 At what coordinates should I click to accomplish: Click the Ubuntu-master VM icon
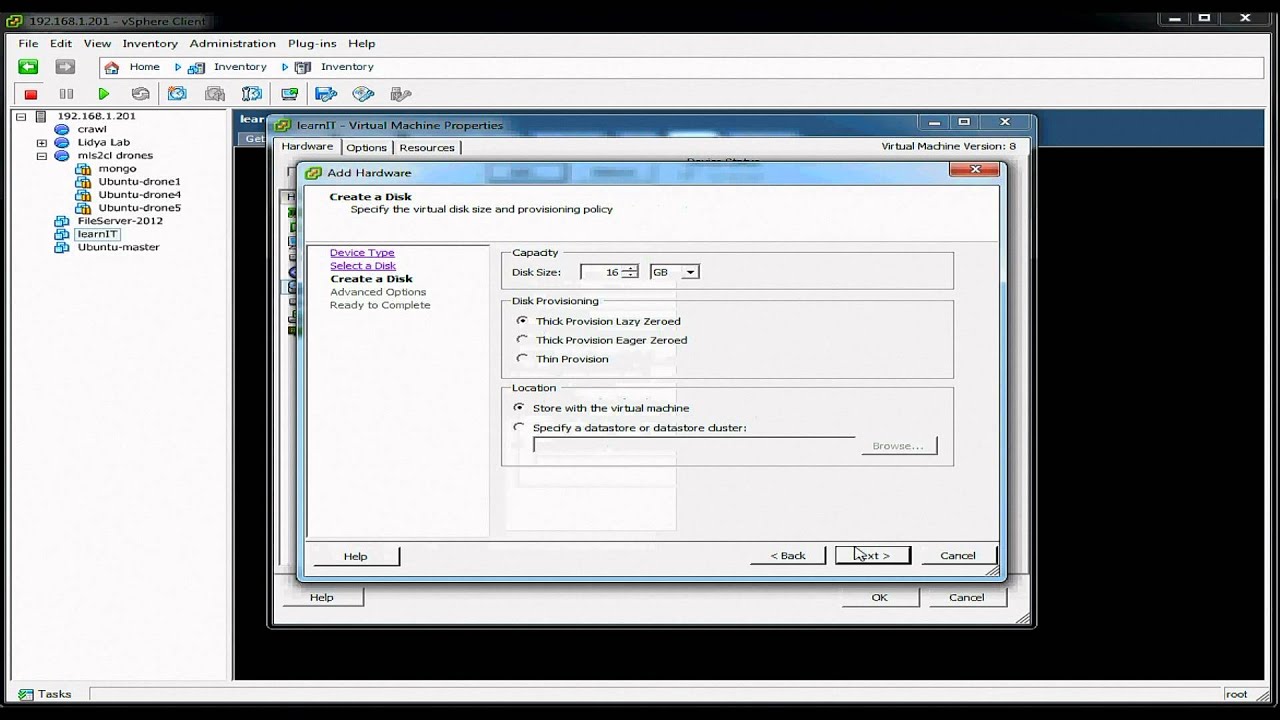[x=62, y=247]
